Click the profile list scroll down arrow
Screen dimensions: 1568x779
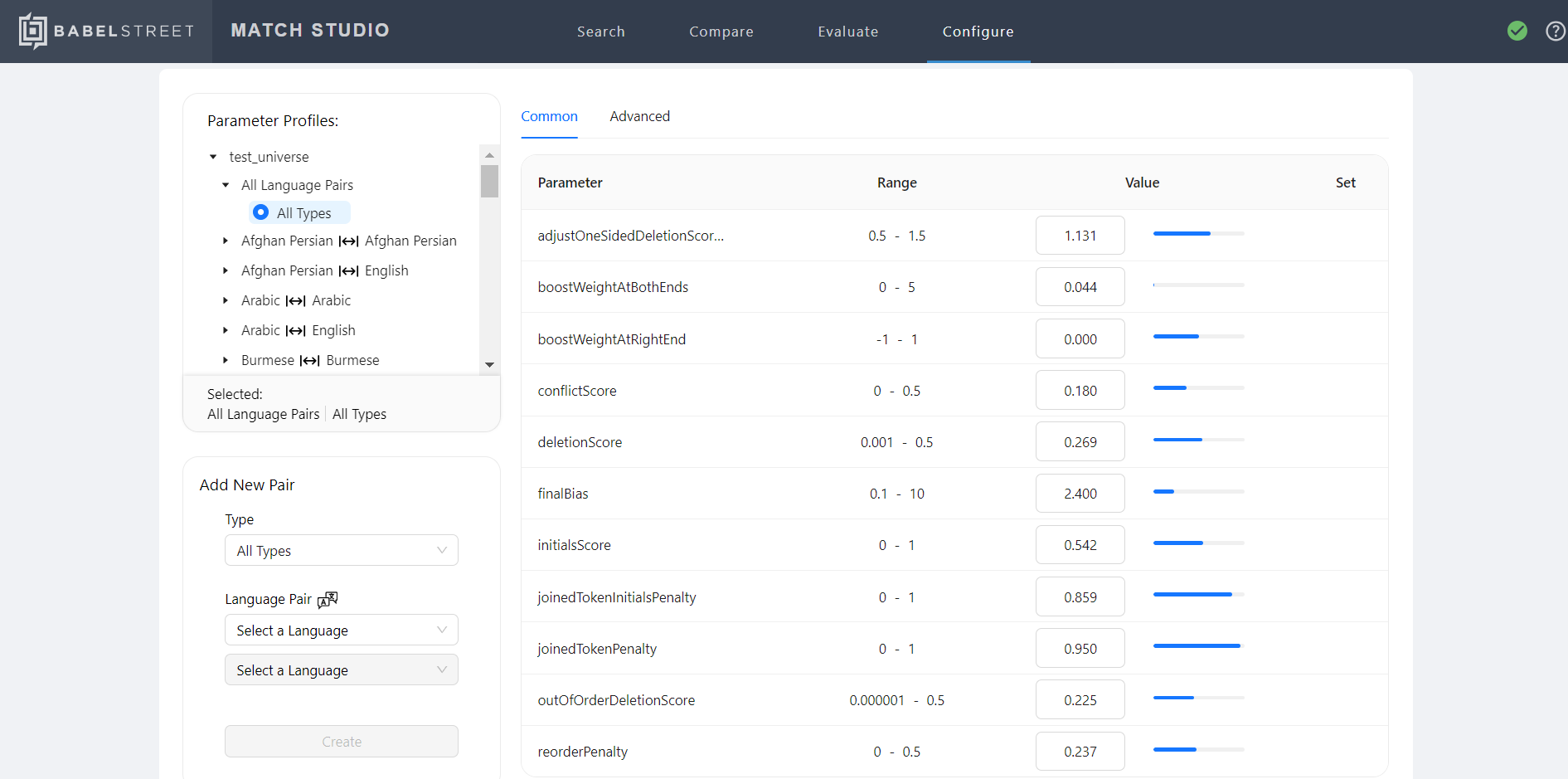489,365
